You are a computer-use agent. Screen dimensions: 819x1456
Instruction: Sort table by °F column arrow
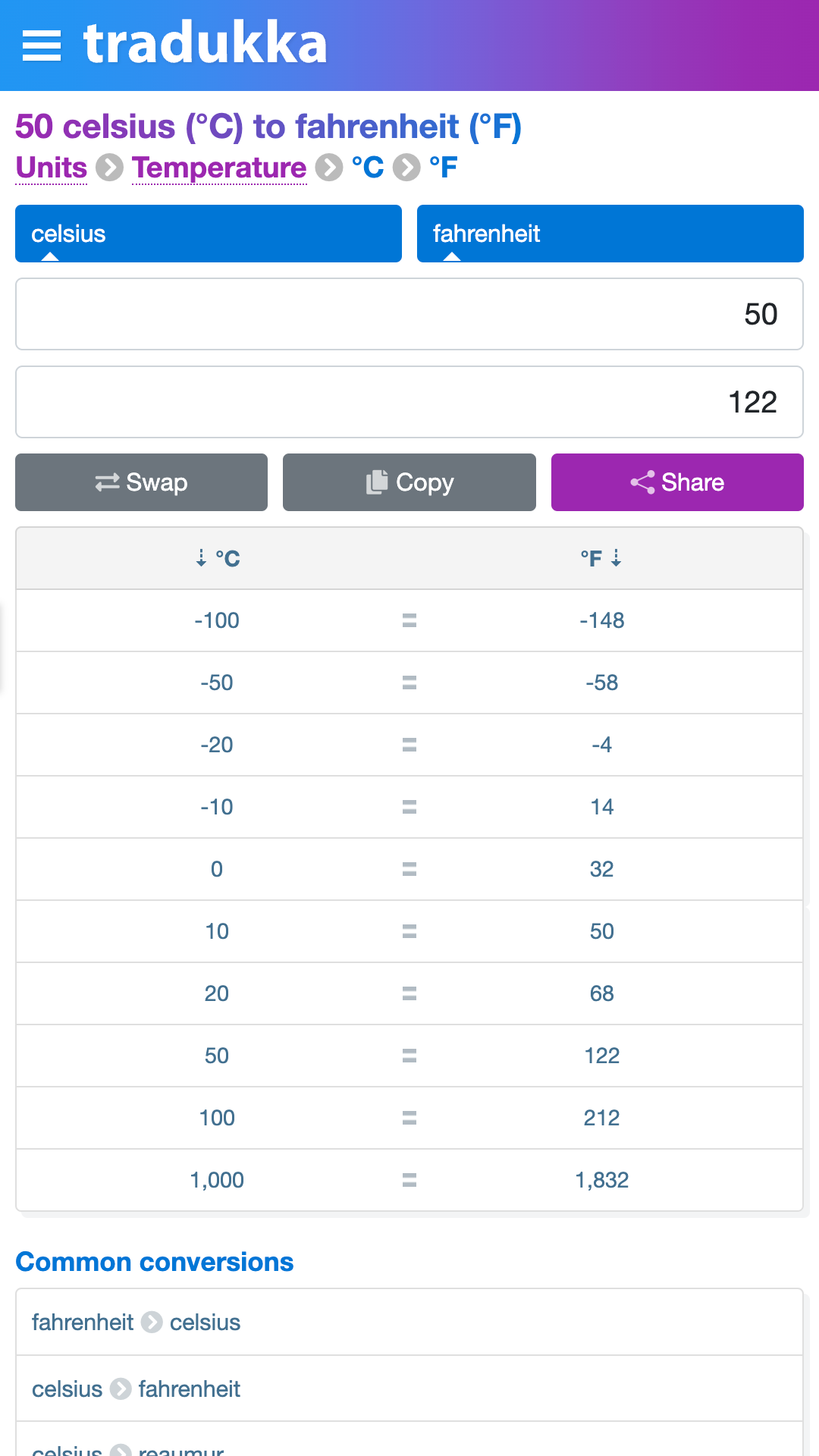pyautogui.click(x=617, y=558)
